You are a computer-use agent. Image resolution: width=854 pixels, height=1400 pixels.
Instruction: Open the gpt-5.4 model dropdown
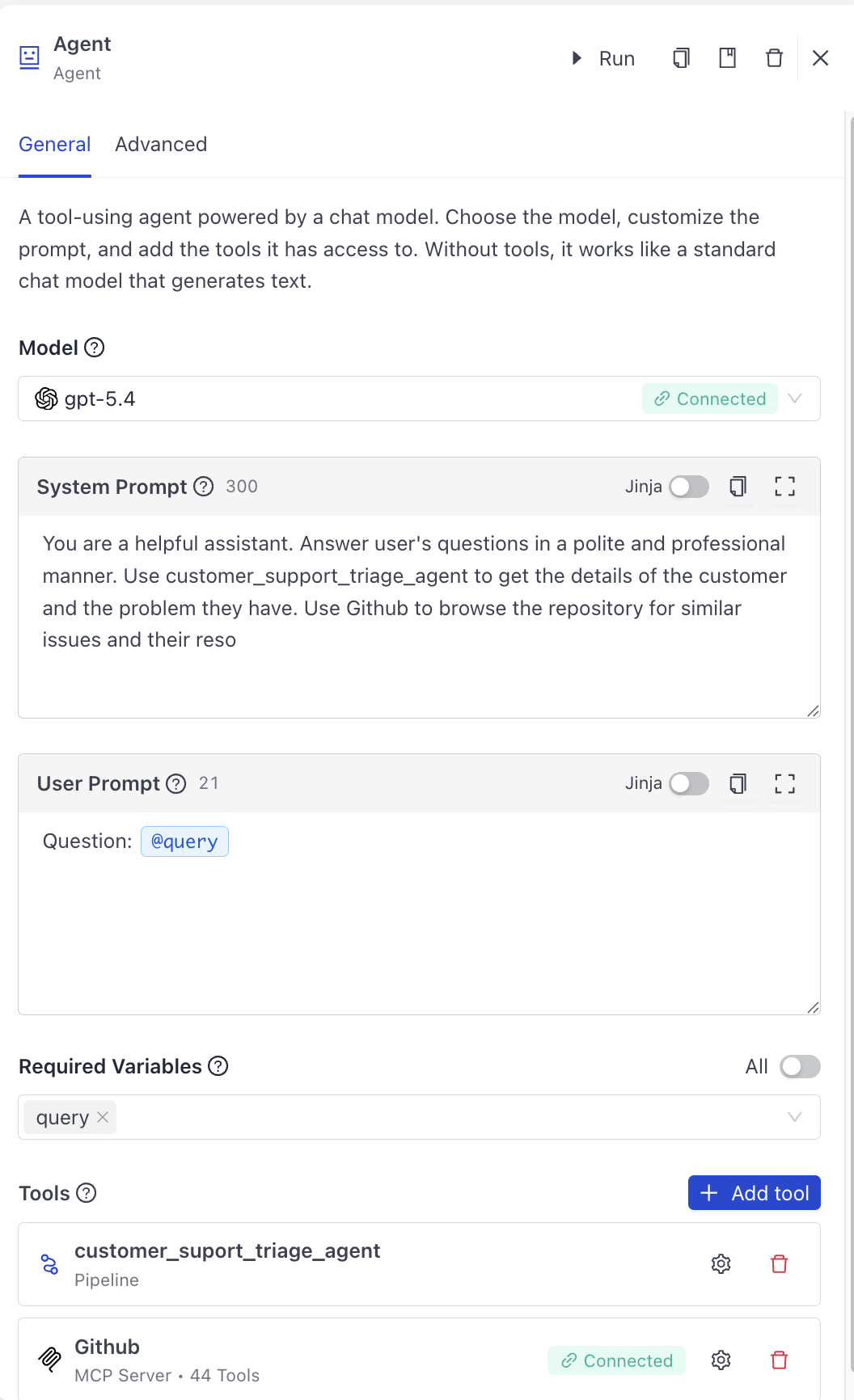794,398
